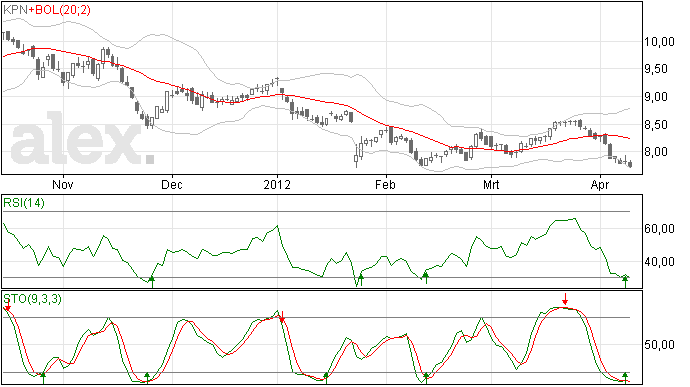Select the 2012 date label
Viewport: 690px width, 387px height.
(277, 184)
